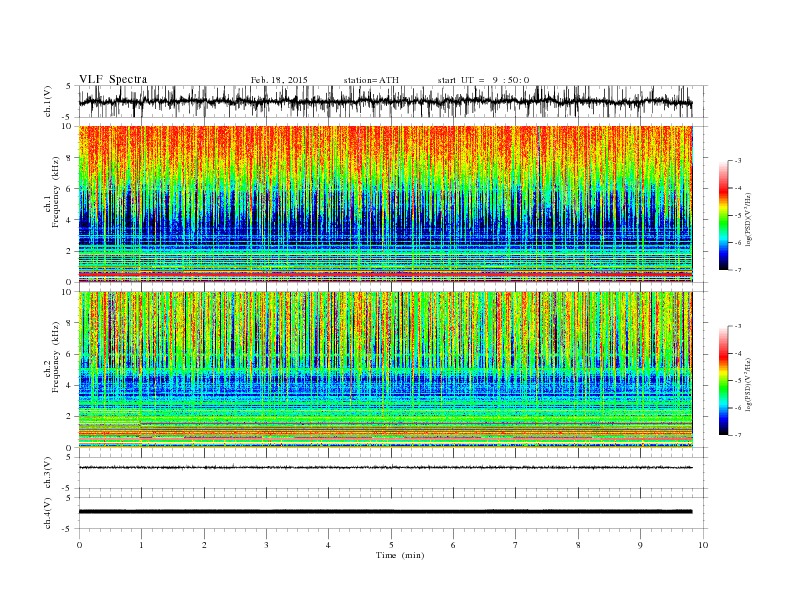Click the '-7' tick on the ch.1 color bar
The image size is (792, 612).
[737, 270]
